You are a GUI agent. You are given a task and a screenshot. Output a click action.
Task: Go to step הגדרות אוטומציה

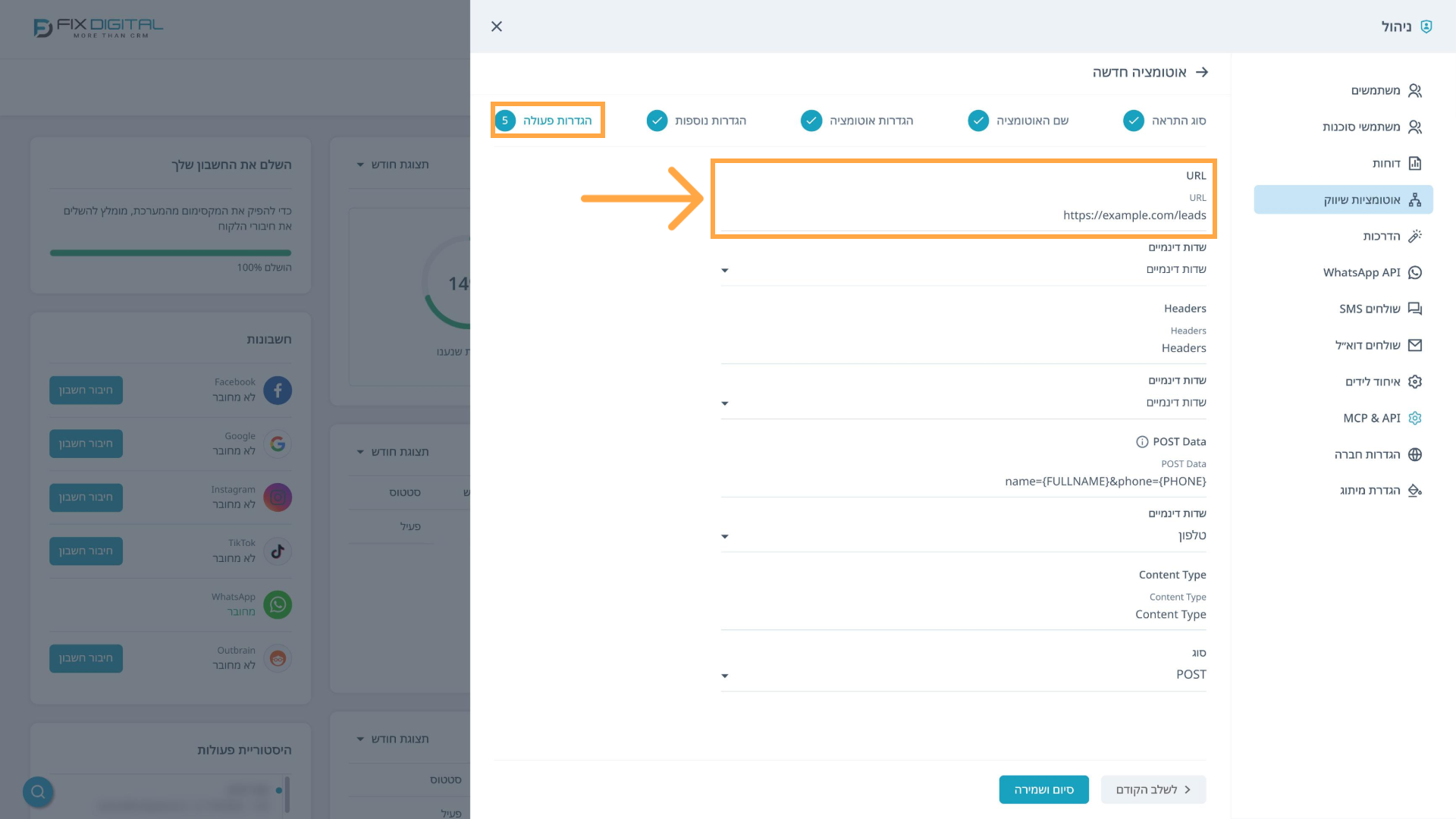[x=857, y=121]
